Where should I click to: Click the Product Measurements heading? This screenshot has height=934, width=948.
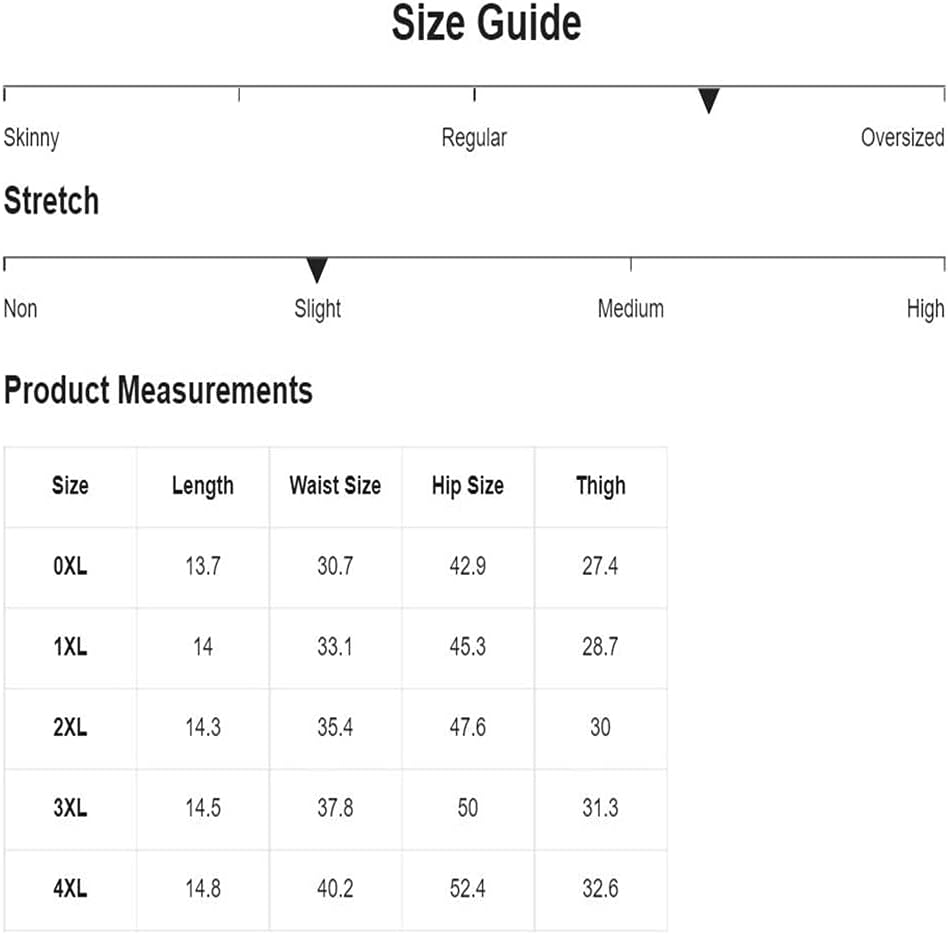click(158, 390)
